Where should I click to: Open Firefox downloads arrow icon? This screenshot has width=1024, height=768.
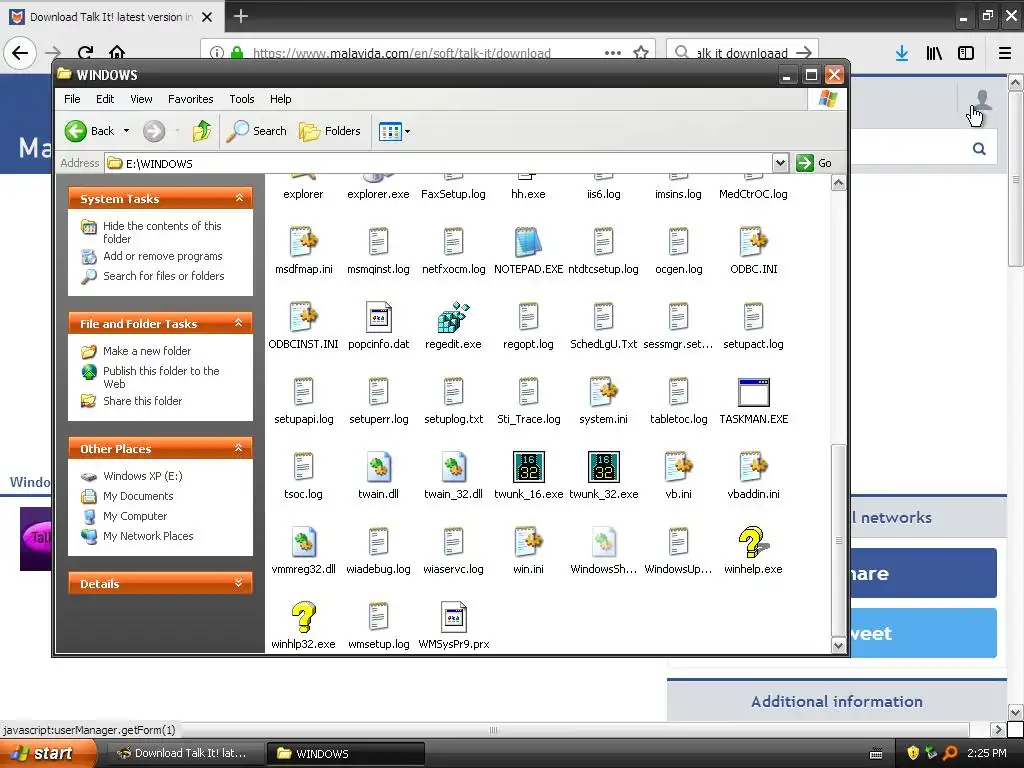pyautogui.click(x=902, y=53)
